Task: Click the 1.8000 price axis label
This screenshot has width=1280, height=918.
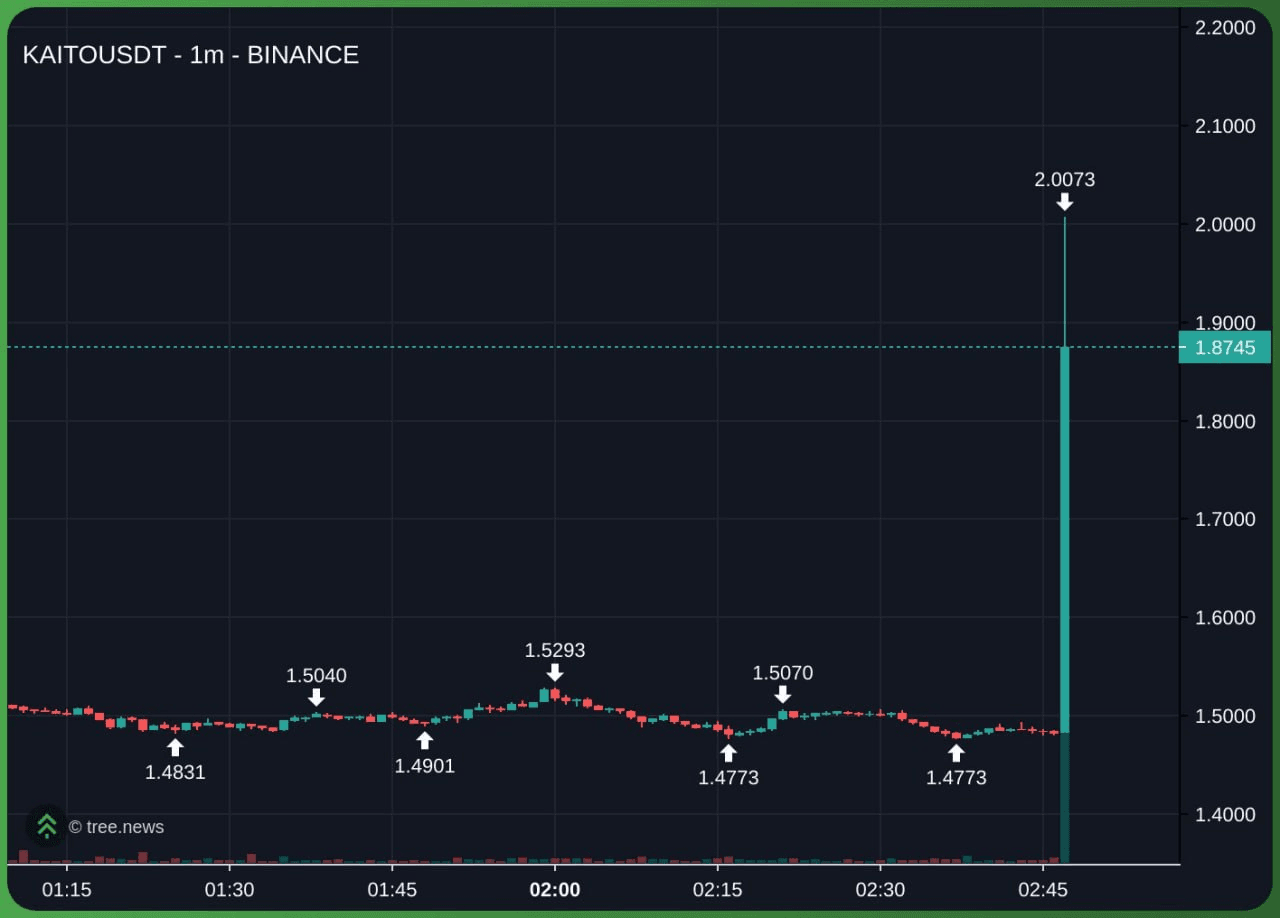Action: click(x=1225, y=421)
